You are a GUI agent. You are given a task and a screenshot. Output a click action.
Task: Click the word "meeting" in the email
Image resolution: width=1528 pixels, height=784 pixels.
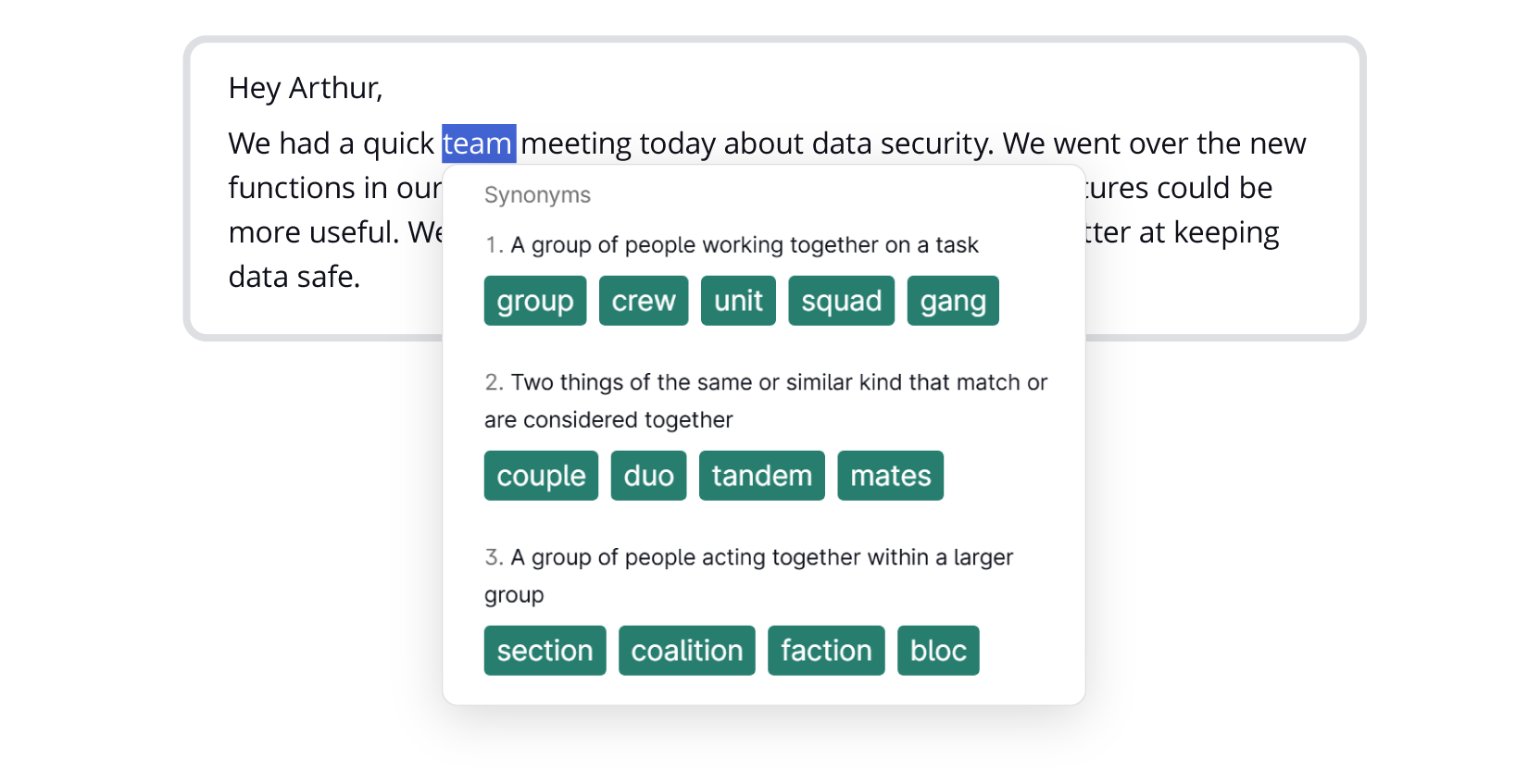[x=575, y=143]
